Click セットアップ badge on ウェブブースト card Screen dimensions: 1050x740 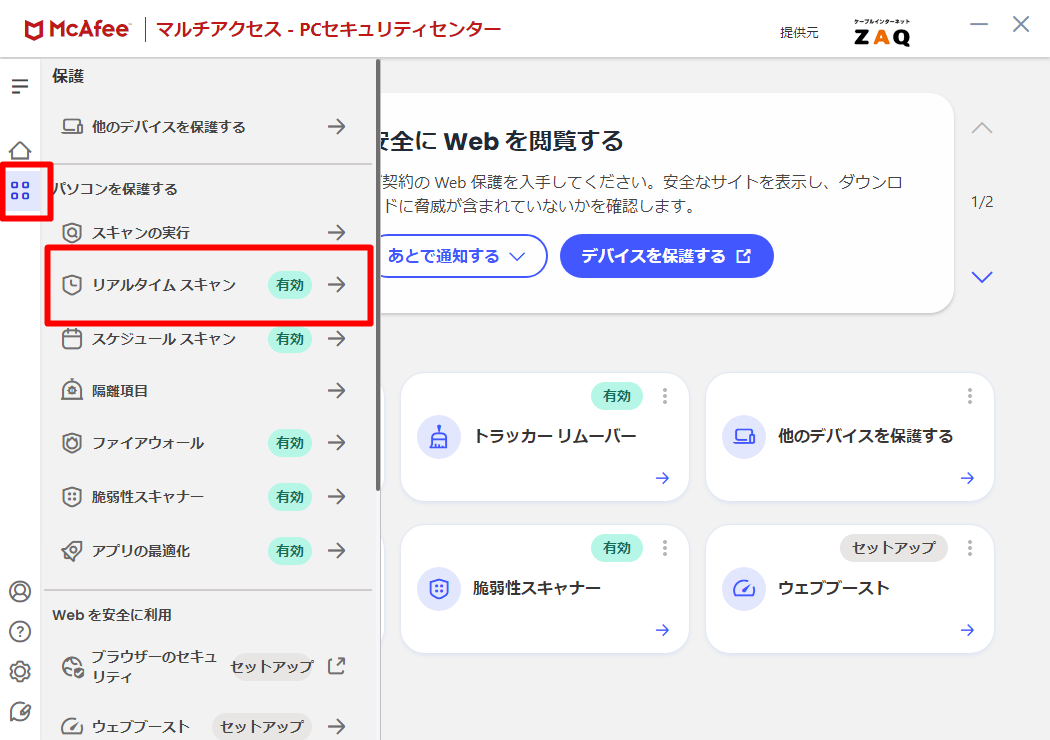tap(893, 548)
